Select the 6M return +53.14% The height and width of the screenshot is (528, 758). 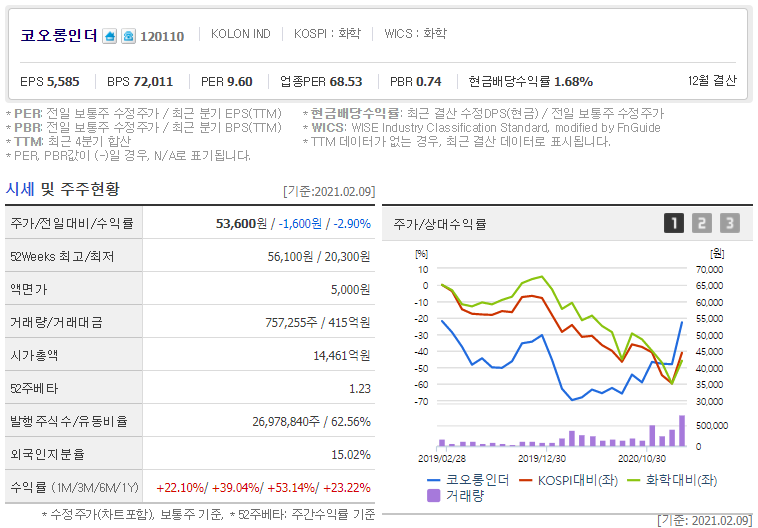[x=292, y=487]
